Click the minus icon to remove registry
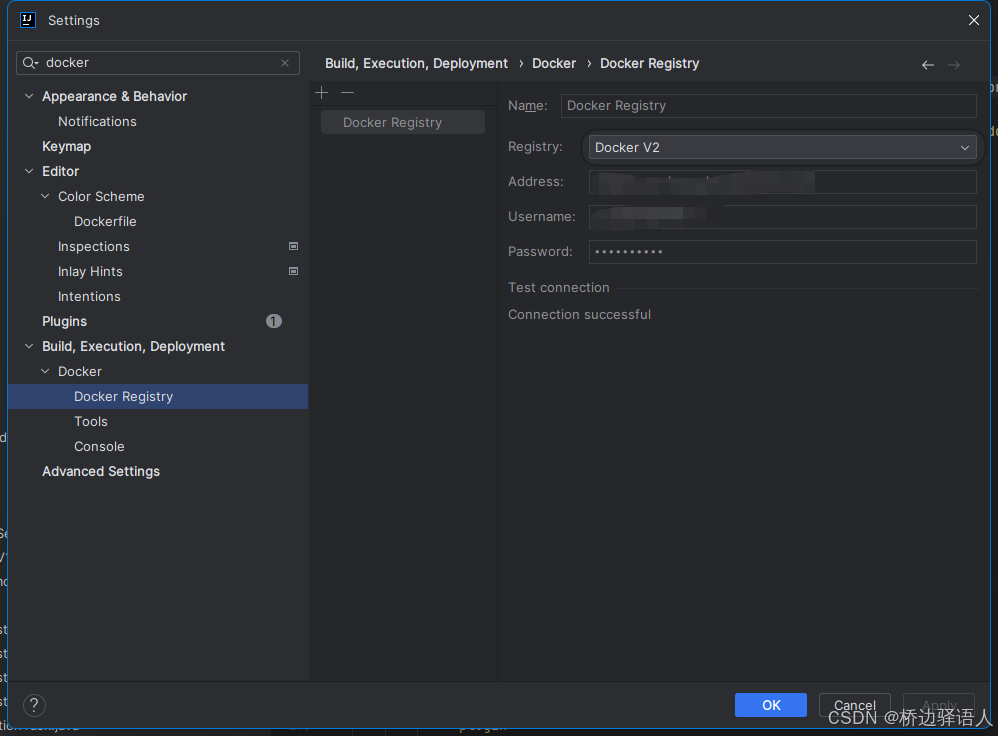The width and height of the screenshot is (998, 736). tap(347, 92)
